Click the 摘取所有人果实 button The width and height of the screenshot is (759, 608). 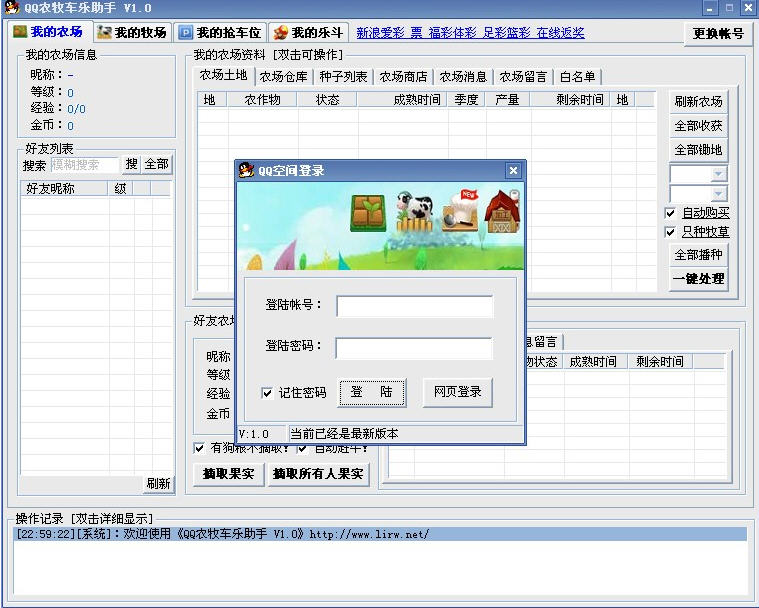click(318, 474)
